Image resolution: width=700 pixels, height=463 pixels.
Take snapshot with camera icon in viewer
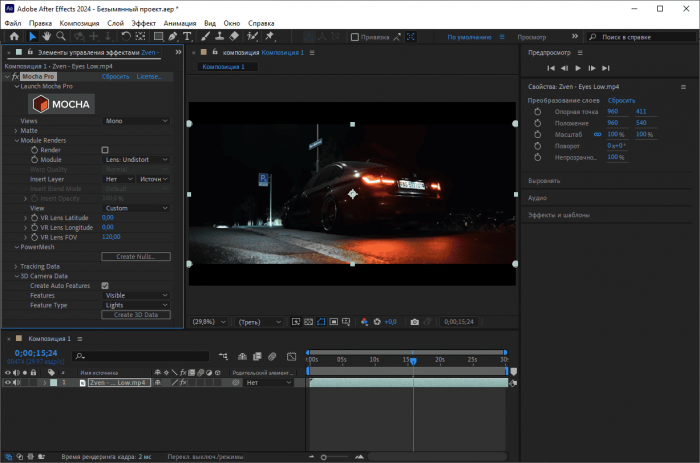(414, 322)
